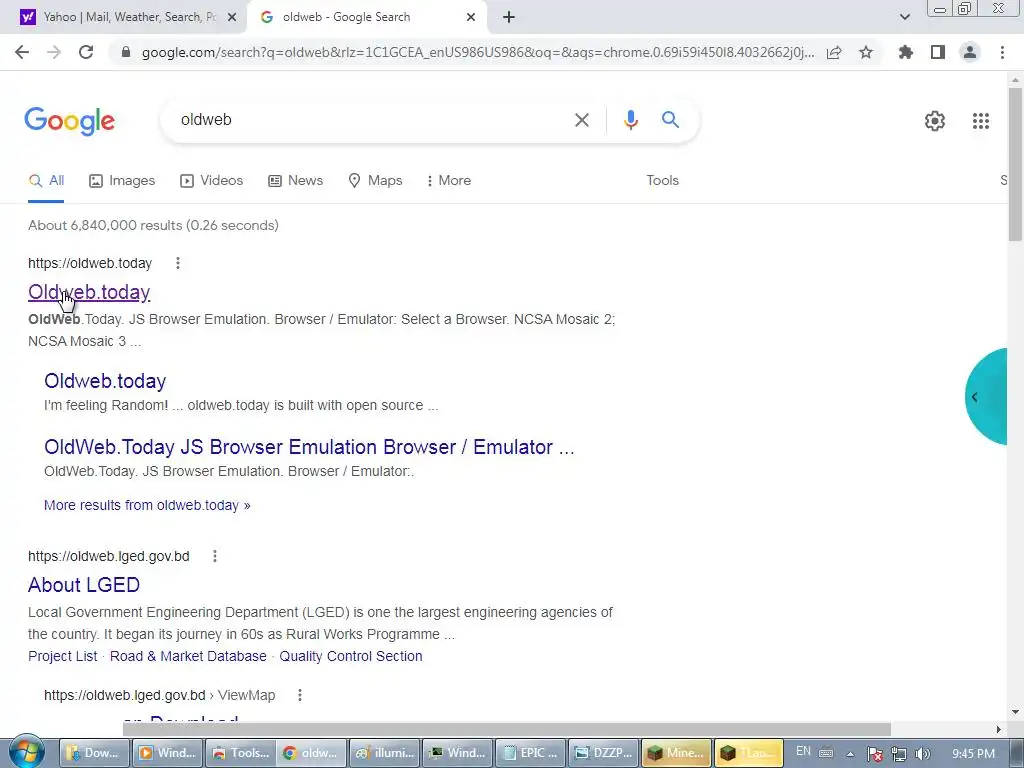Screen dimensions: 1024x768
Task: Open Quality Control Section sitelink
Action: (351, 656)
